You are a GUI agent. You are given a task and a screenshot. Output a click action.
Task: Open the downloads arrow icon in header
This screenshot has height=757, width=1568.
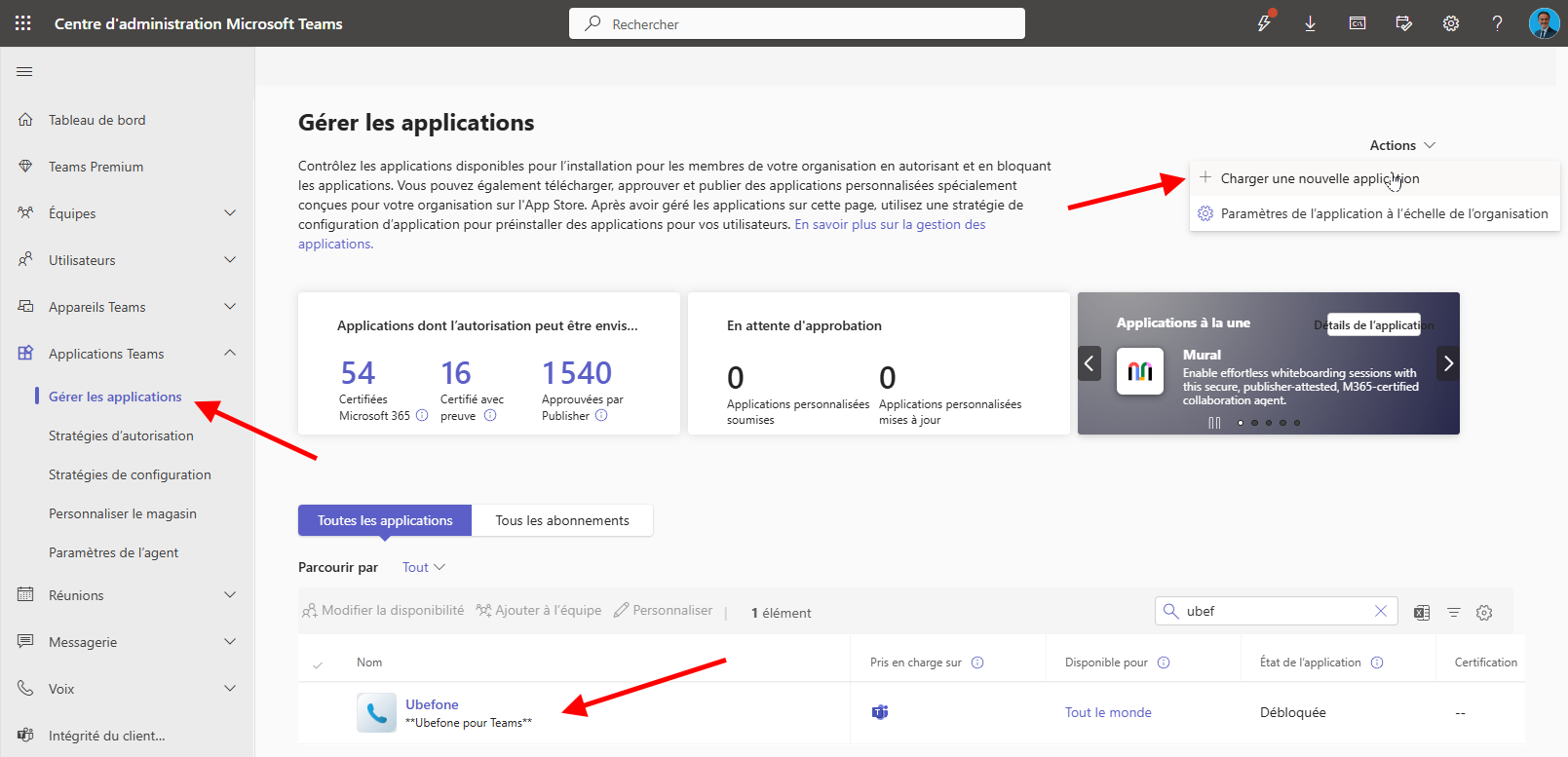(x=1311, y=23)
